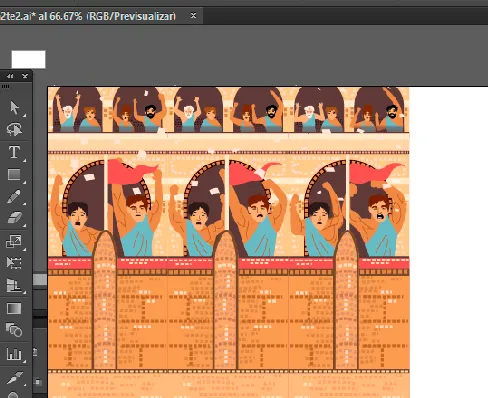Click the white rectangle above the toolbar
Screen dimensions: 488x398
pos(28,59)
